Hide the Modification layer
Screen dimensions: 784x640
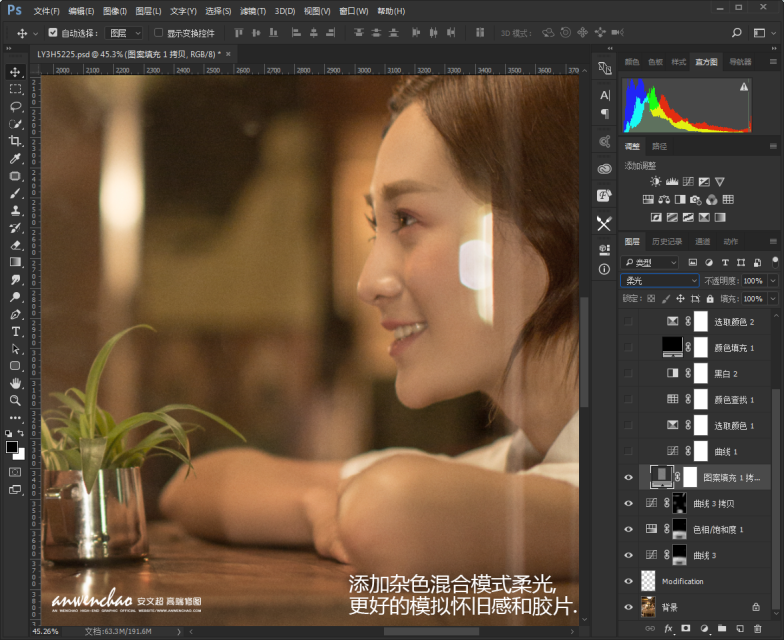pos(628,581)
